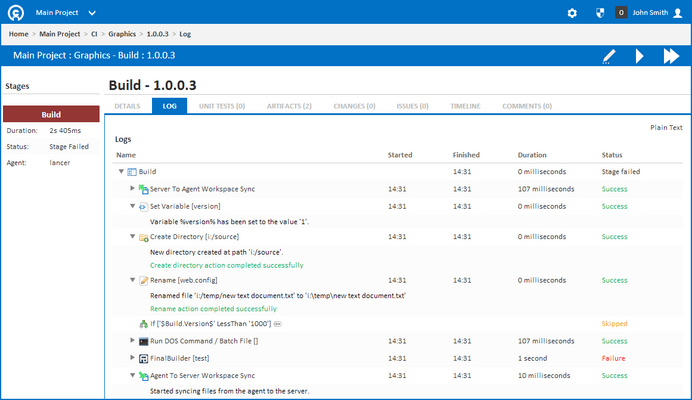
Task: Click the Plain Text link
Action: point(666,127)
